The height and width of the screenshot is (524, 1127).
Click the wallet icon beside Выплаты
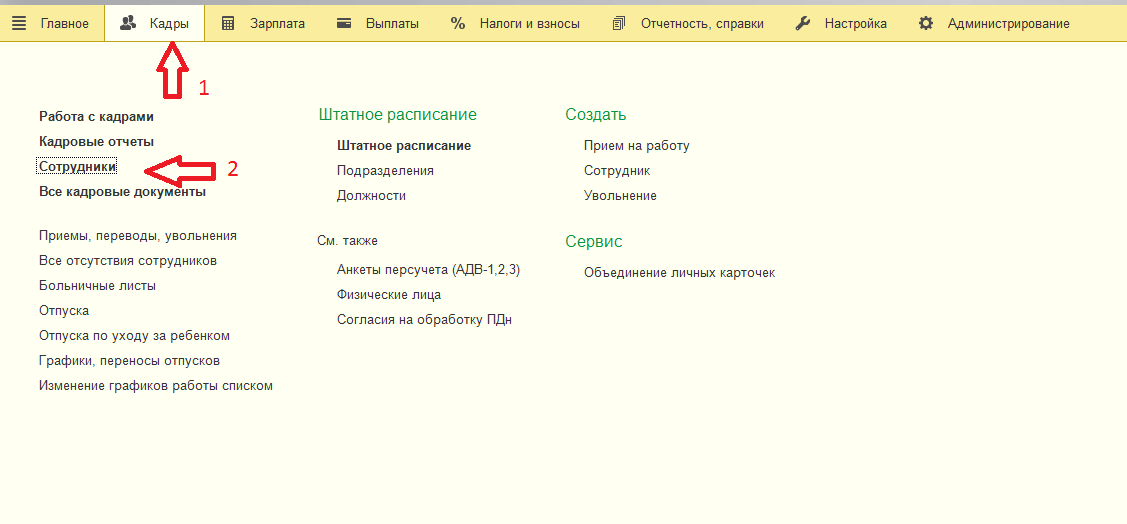pyautogui.click(x=344, y=24)
